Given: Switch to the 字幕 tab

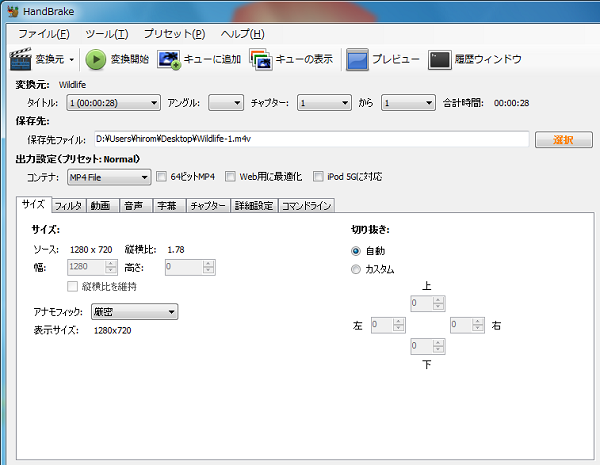Looking at the screenshot, I should tap(169, 206).
